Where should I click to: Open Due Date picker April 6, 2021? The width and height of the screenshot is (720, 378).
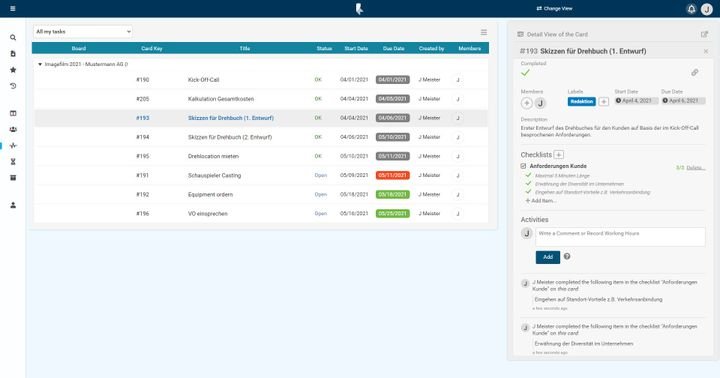(x=683, y=101)
